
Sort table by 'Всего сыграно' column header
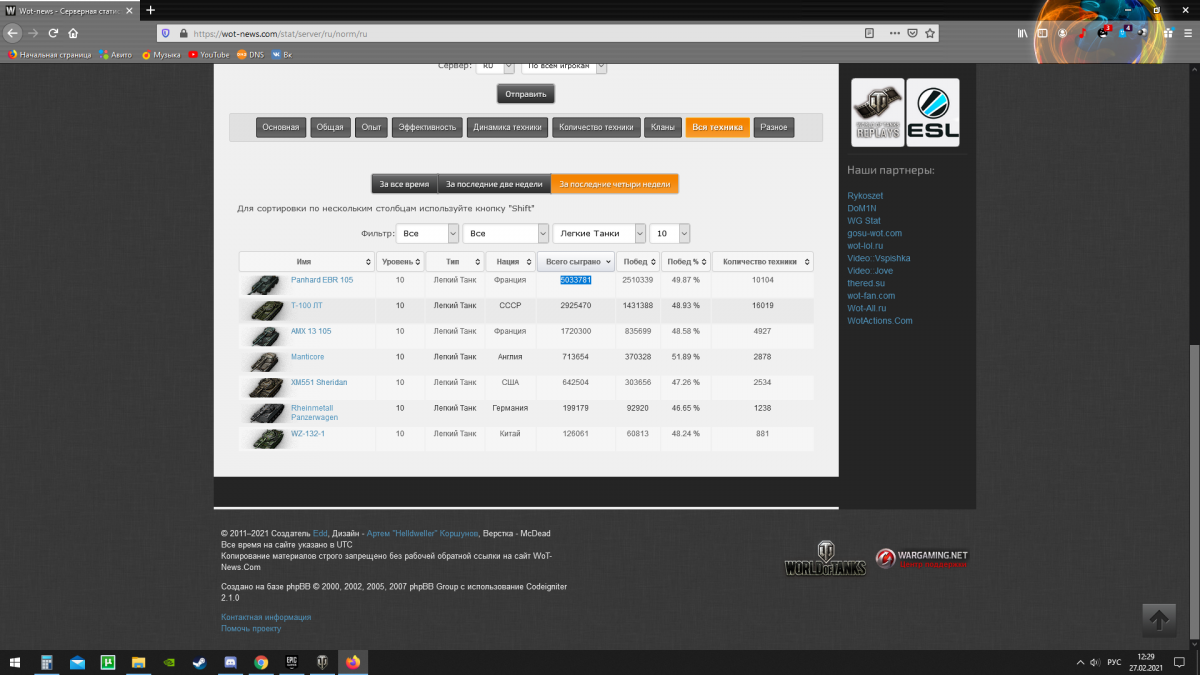[x=574, y=262]
